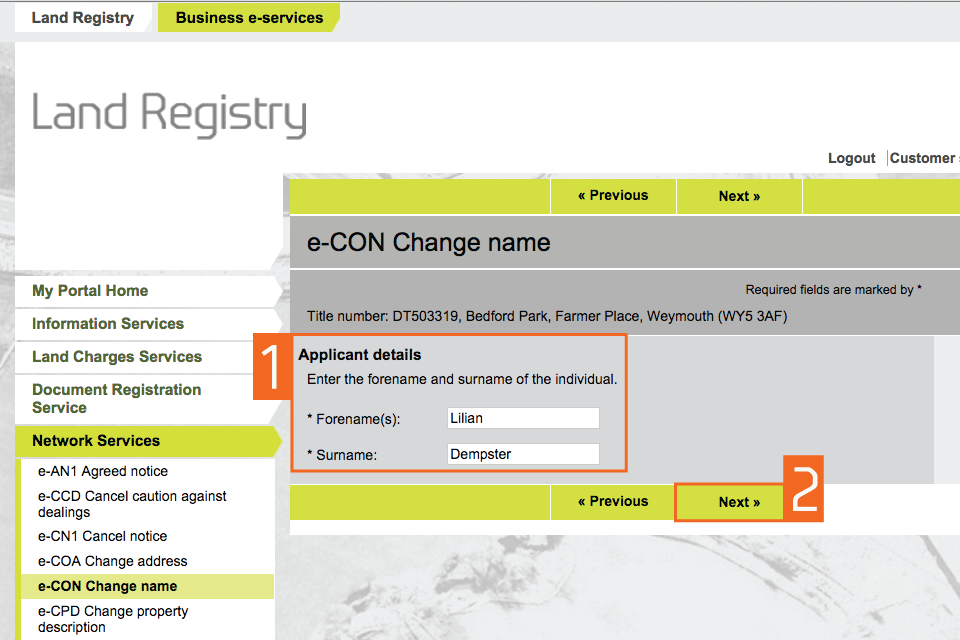Click the Logout link
960x640 pixels.
851,158
